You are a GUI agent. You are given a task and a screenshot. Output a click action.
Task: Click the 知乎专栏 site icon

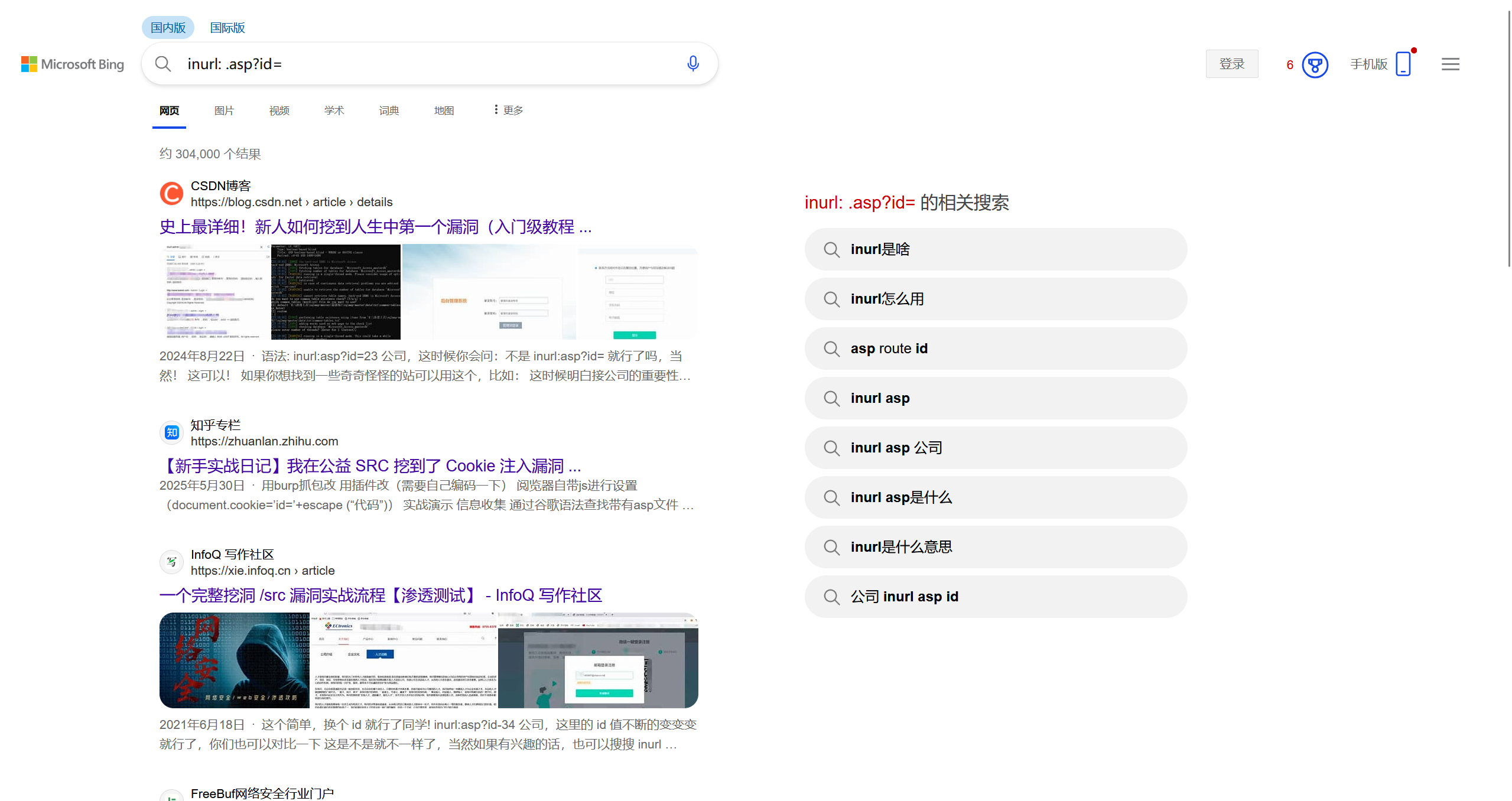(171, 432)
